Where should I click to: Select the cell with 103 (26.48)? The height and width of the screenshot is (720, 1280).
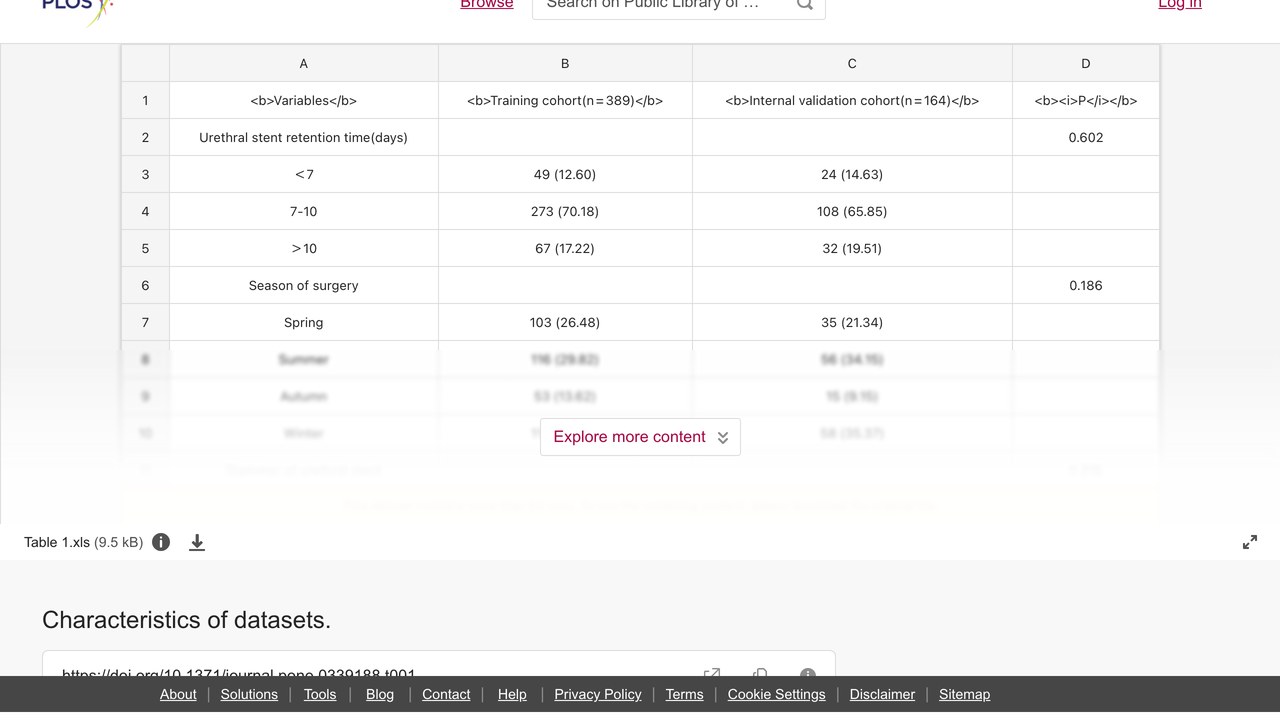pos(565,322)
